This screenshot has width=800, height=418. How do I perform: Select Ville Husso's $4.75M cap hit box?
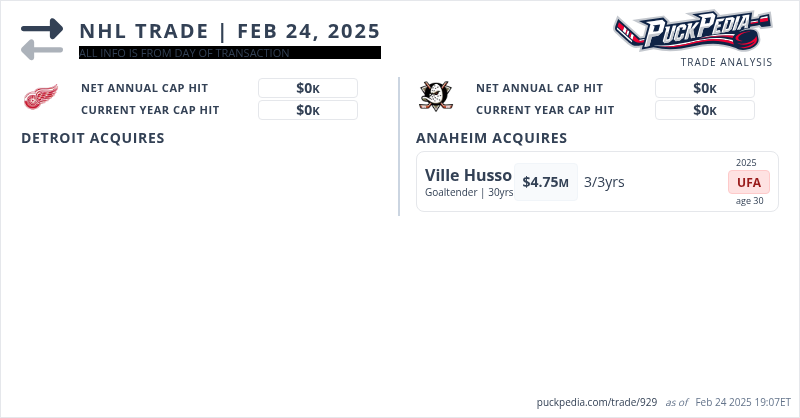(x=545, y=182)
